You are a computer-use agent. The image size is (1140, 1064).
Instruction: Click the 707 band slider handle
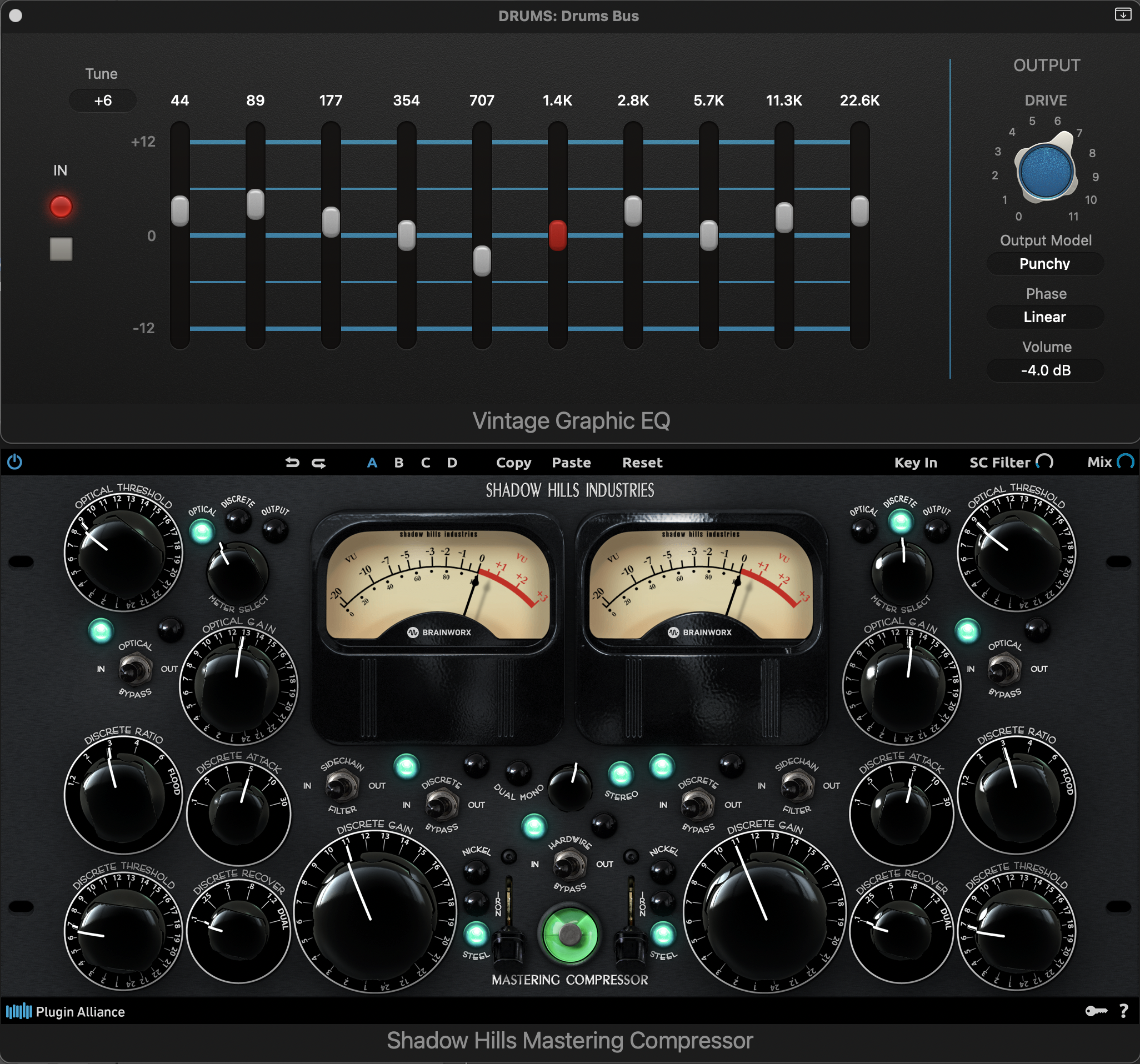[x=482, y=261]
